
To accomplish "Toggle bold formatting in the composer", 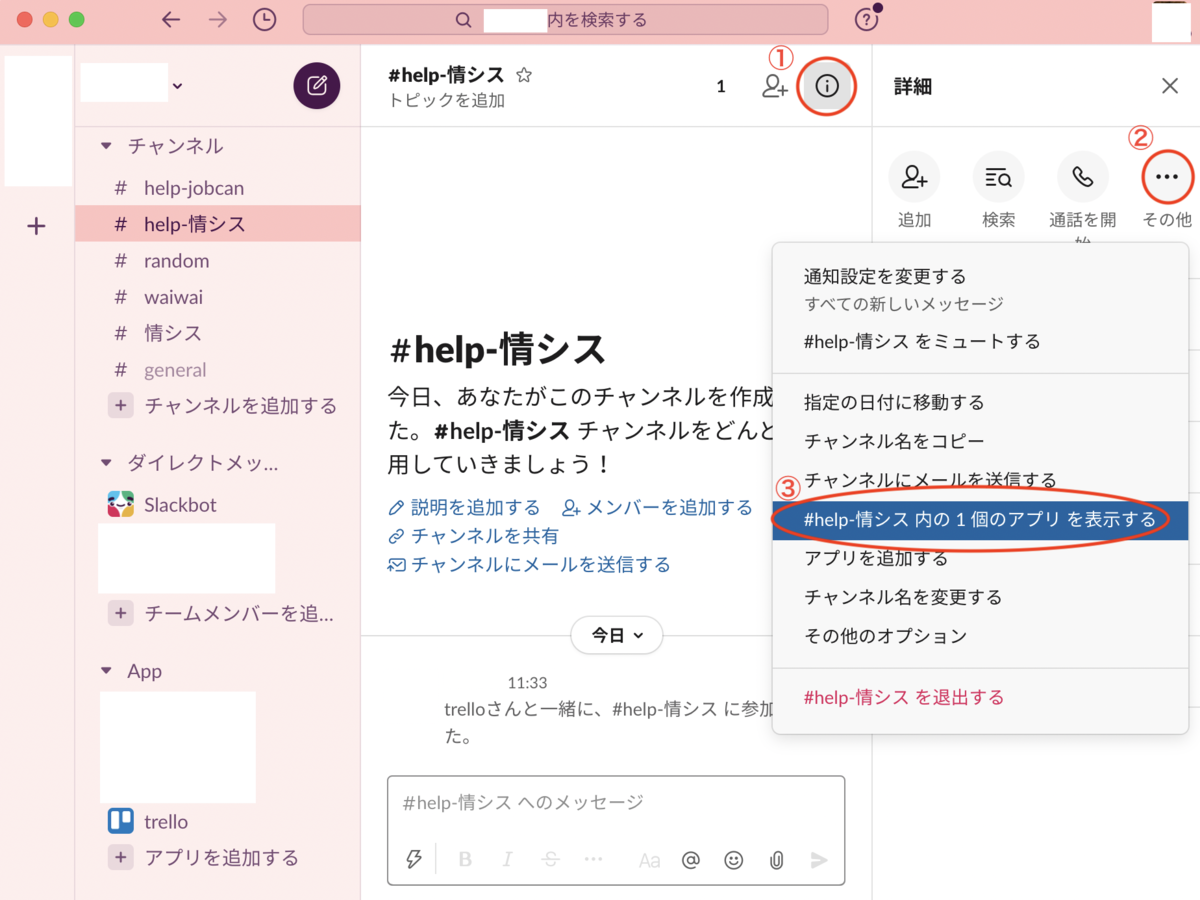I will 464,860.
